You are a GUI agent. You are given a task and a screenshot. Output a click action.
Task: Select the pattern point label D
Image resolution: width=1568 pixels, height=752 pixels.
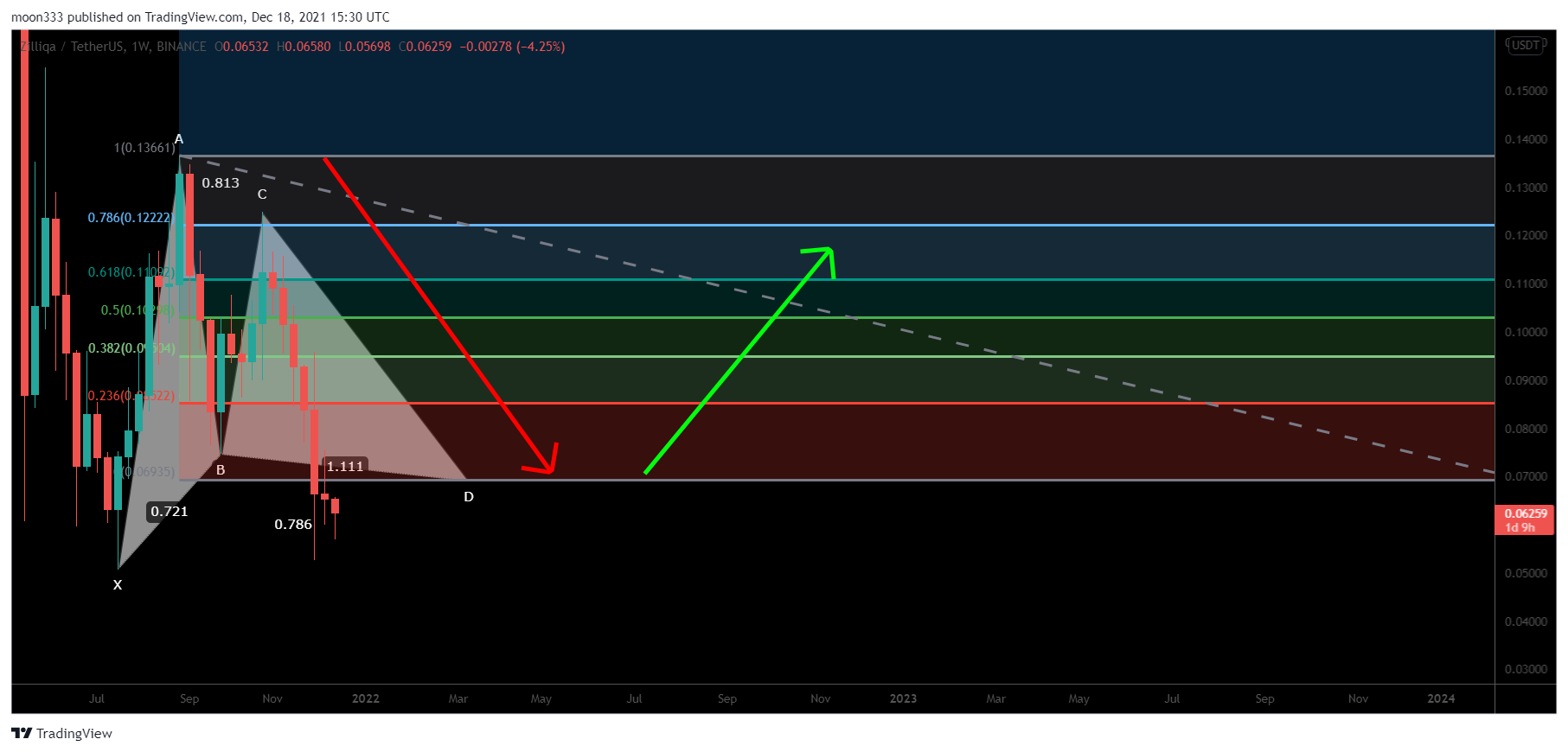coord(469,497)
